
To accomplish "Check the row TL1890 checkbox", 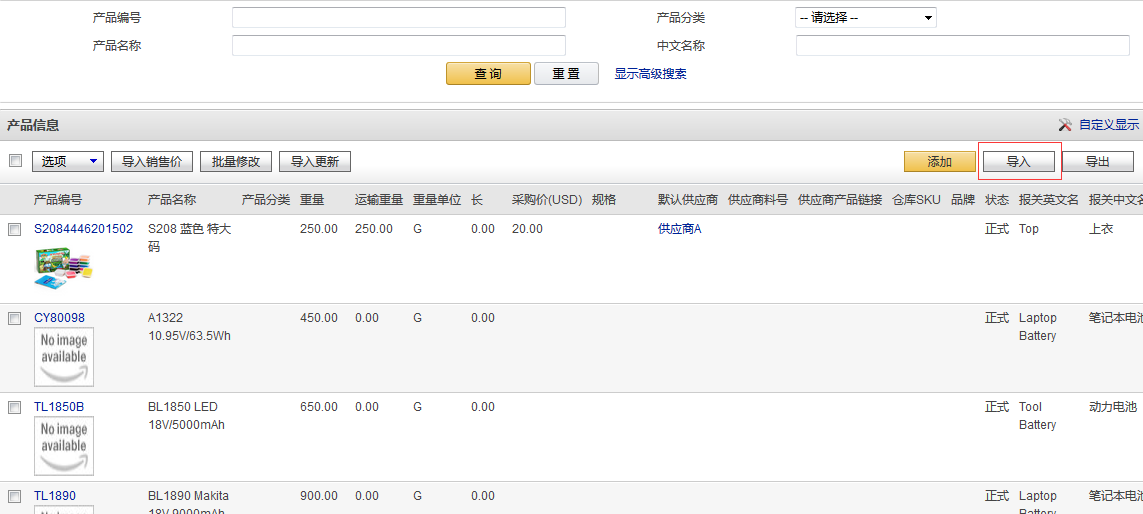I will [14, 497].
